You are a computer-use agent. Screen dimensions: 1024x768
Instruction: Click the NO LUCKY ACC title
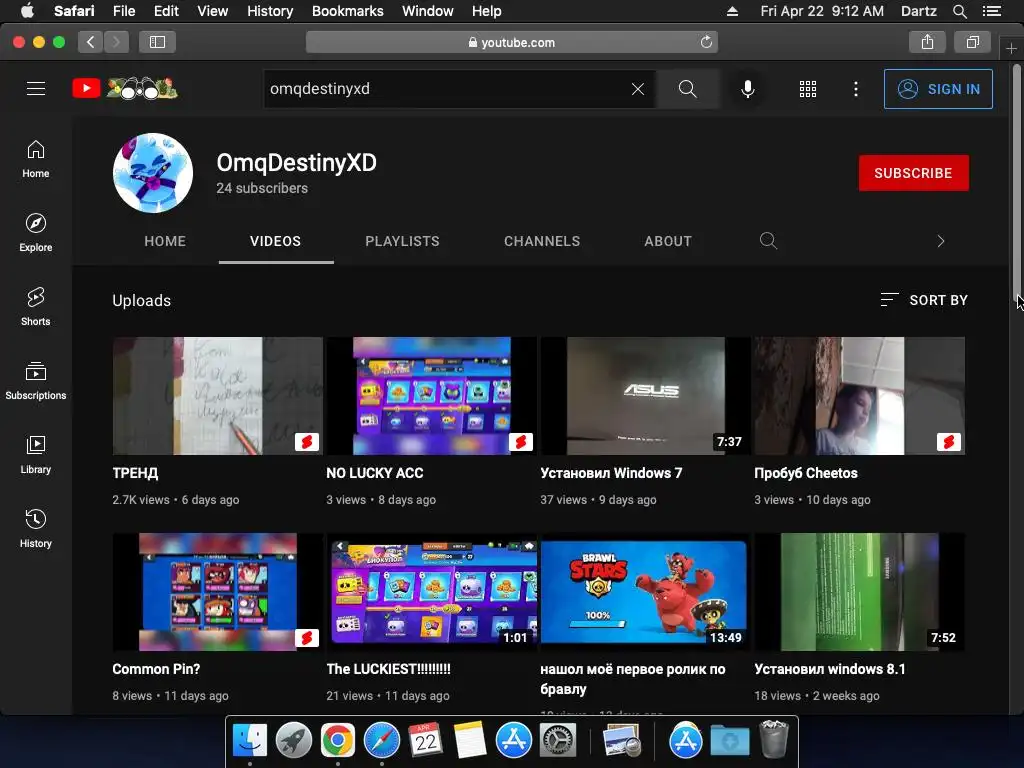coord(375,473)
